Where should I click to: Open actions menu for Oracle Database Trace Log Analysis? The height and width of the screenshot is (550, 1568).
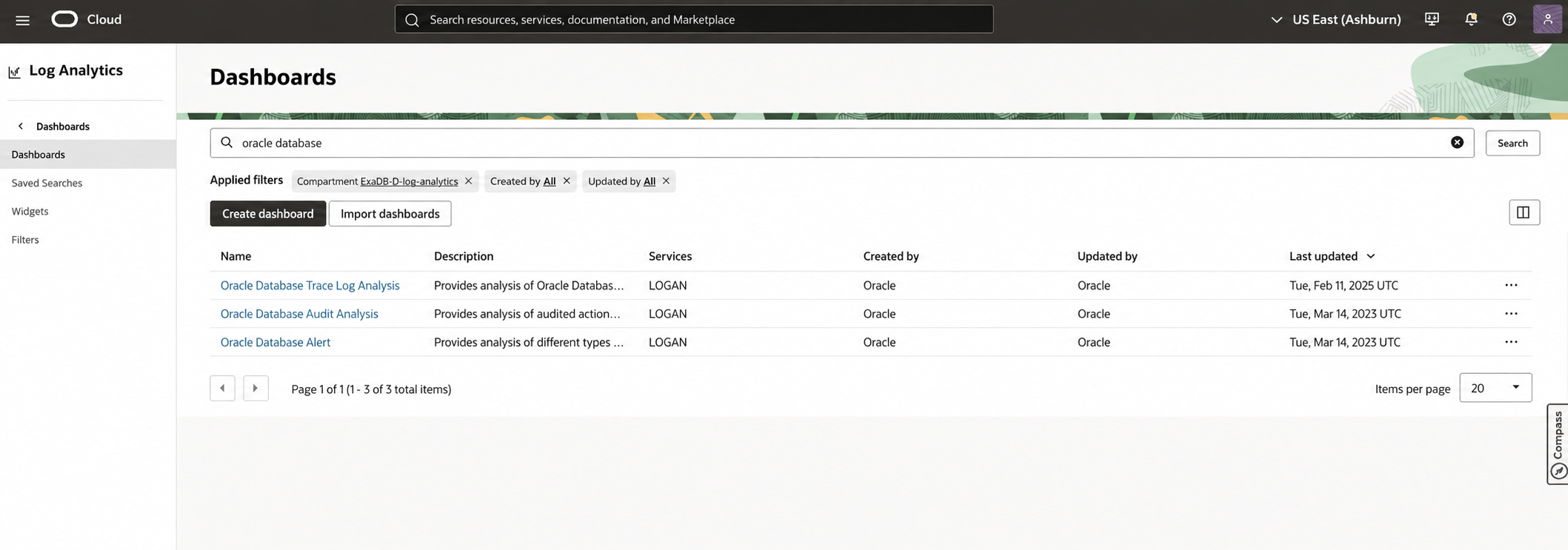1511,285
